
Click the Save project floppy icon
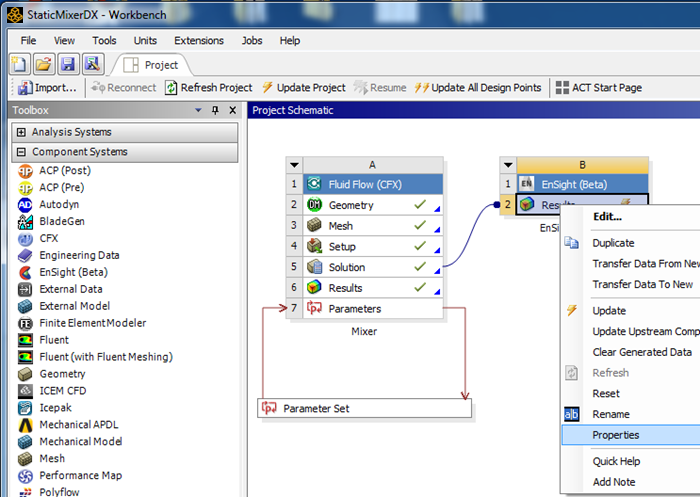[x=68, y=64]
